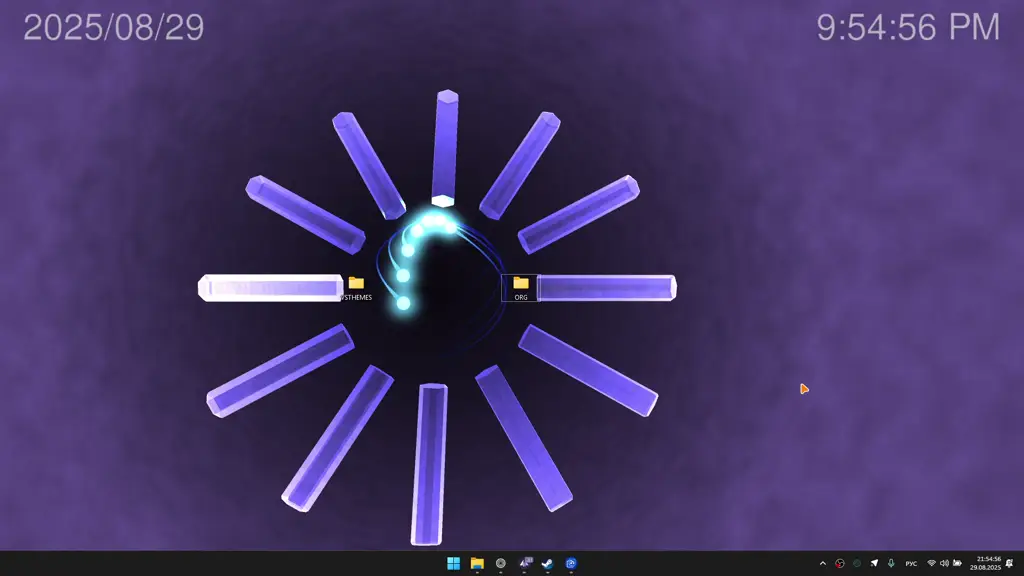Viewport: 1024px width, 576px height.
Task: Select the ORG folder on desktop
Action: pos(520,287)
